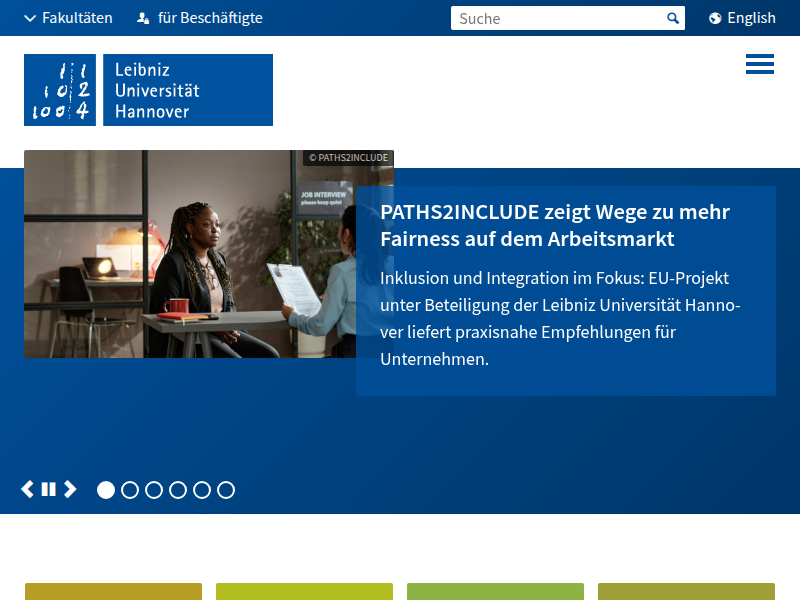Select the second slide indicator dot
Viewport: 800px width, 600px height.
130,490
